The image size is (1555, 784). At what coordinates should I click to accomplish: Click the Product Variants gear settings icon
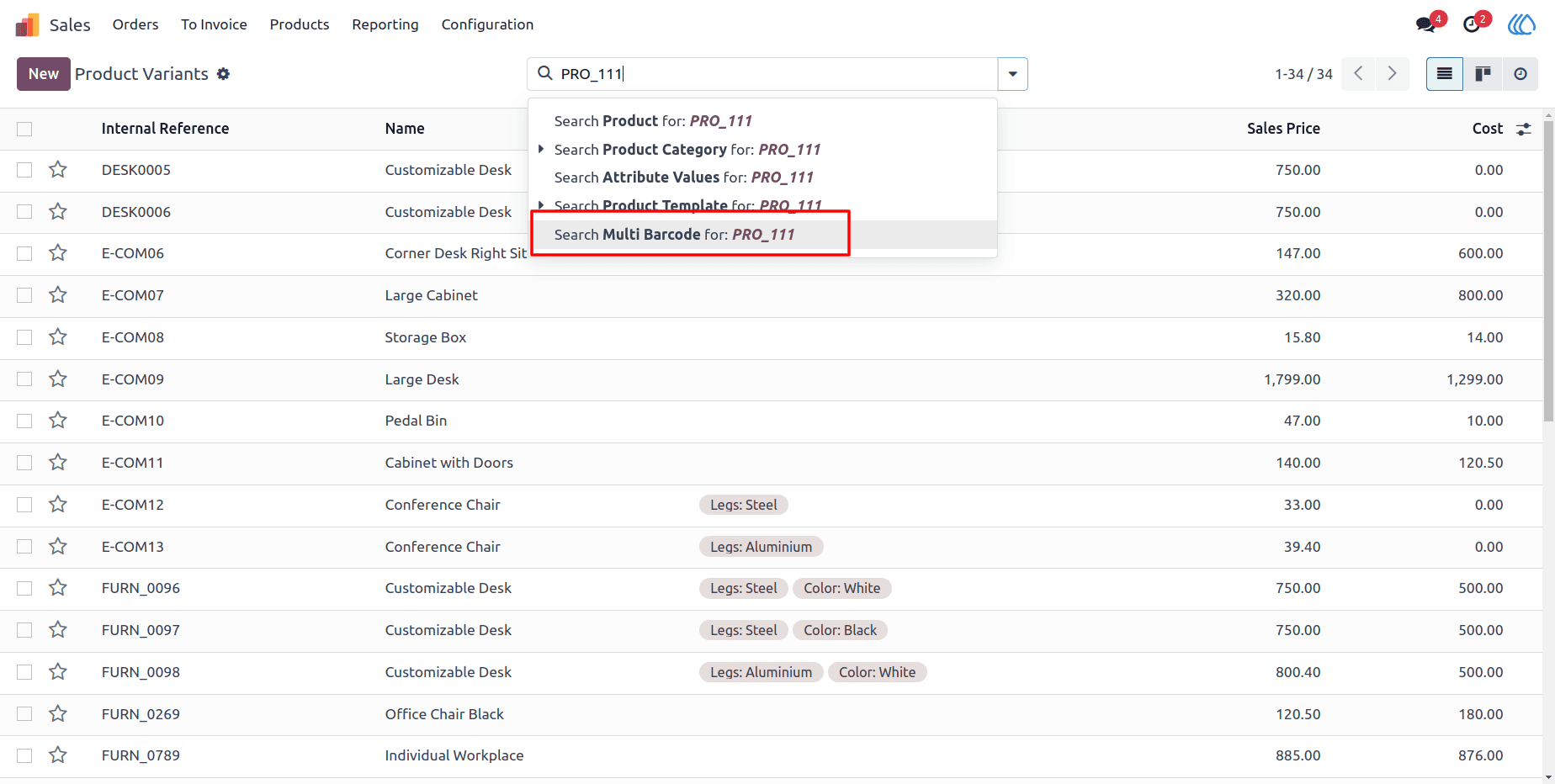click(223, 74)
